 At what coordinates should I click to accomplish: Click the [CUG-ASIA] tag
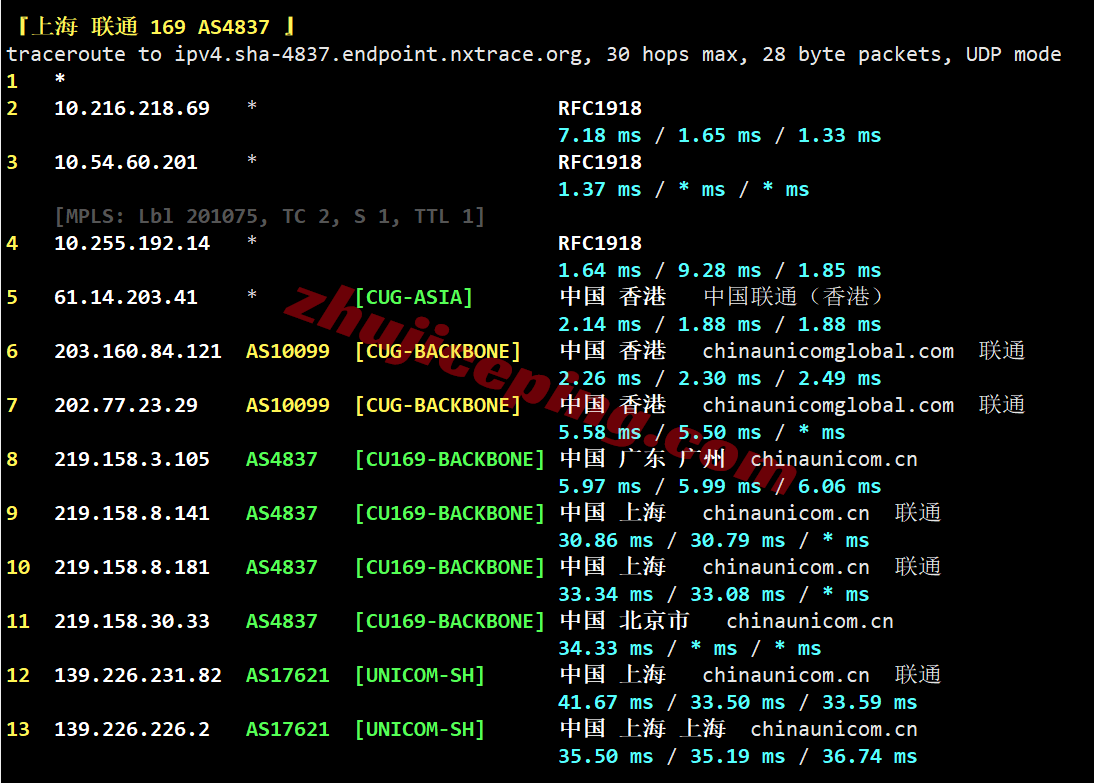click(414, 297)
